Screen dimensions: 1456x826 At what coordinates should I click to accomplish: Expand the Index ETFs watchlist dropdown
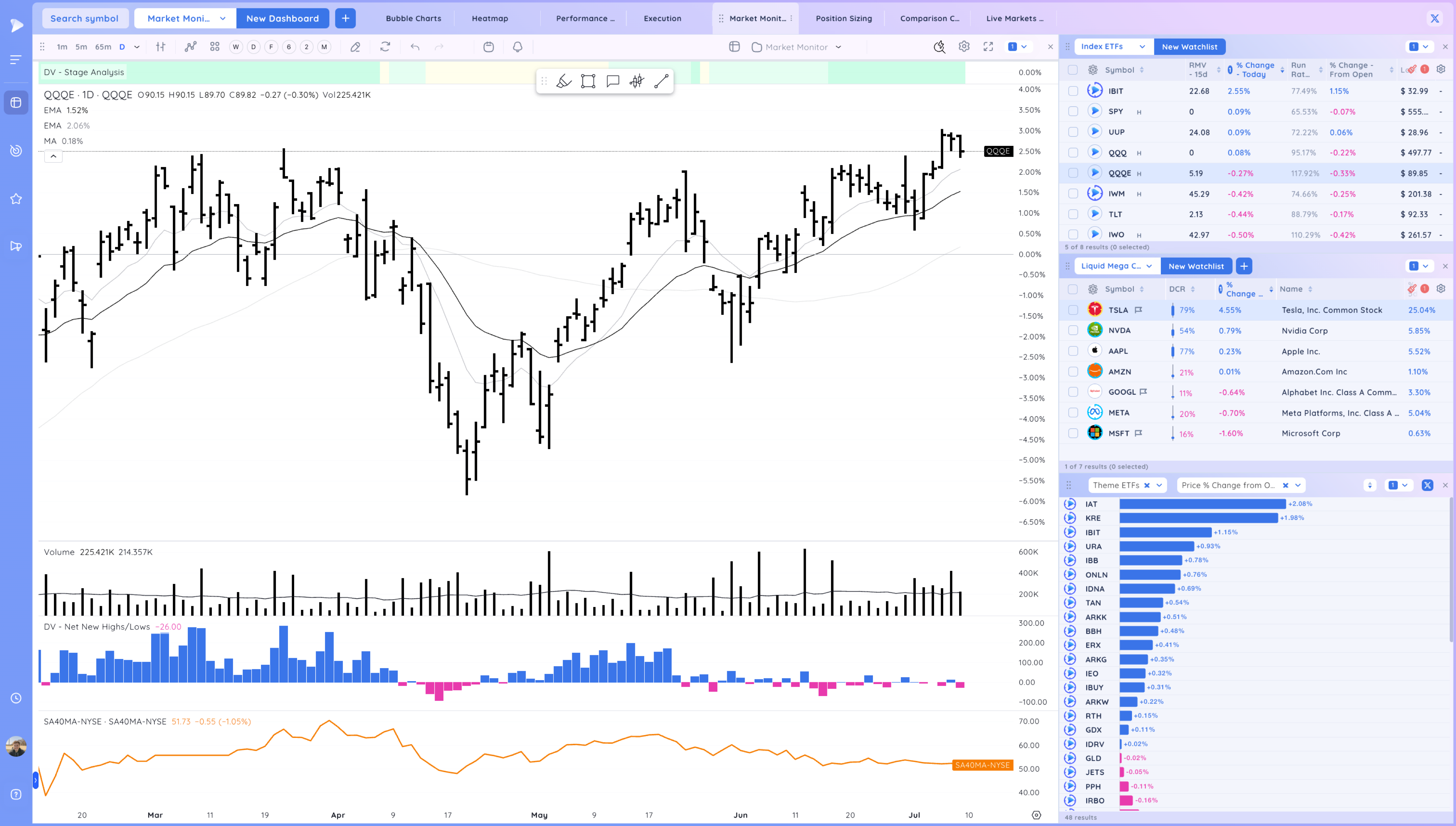(x=1142, y=47)
